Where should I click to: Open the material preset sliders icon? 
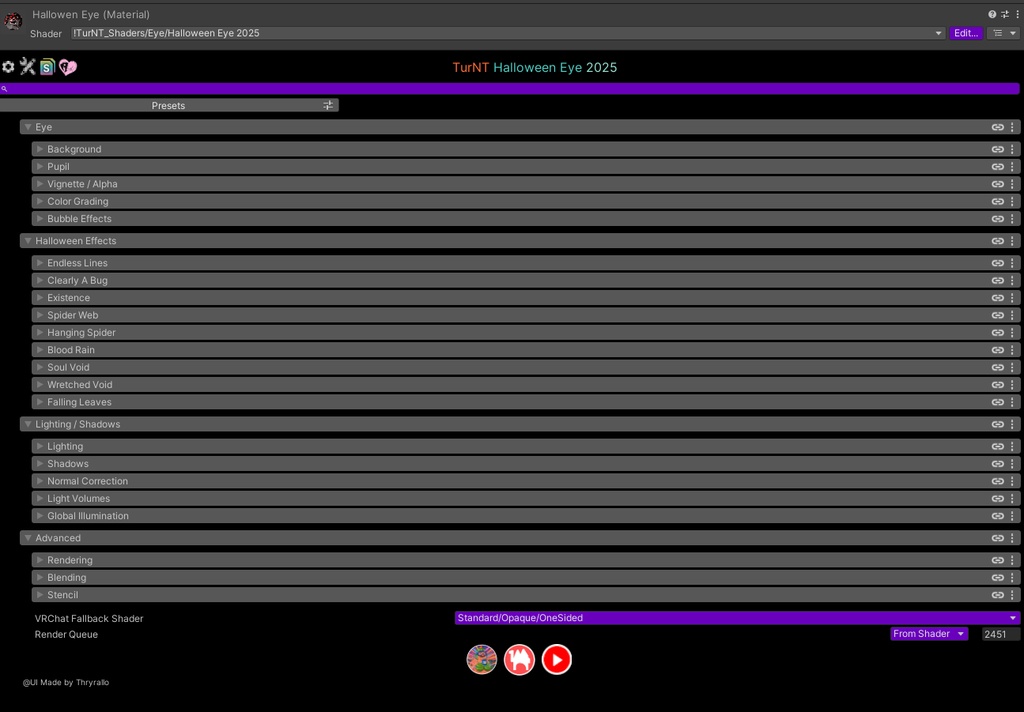pos(1004,14)
